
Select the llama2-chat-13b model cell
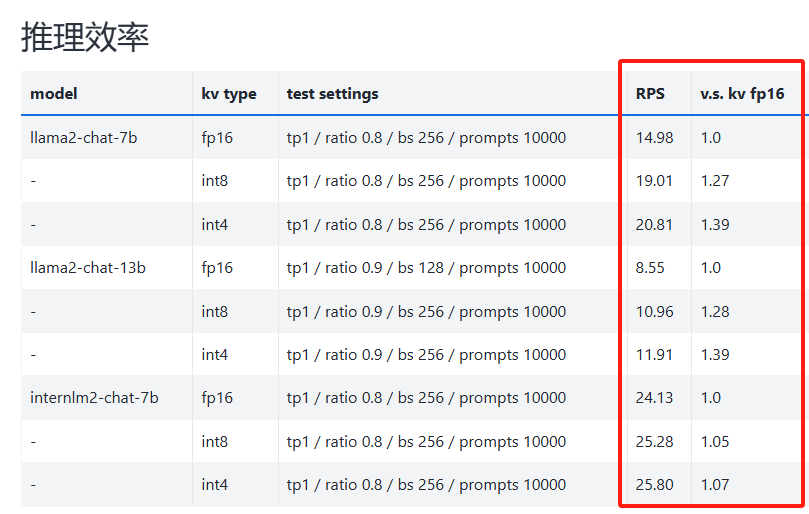tap(88, 268)
